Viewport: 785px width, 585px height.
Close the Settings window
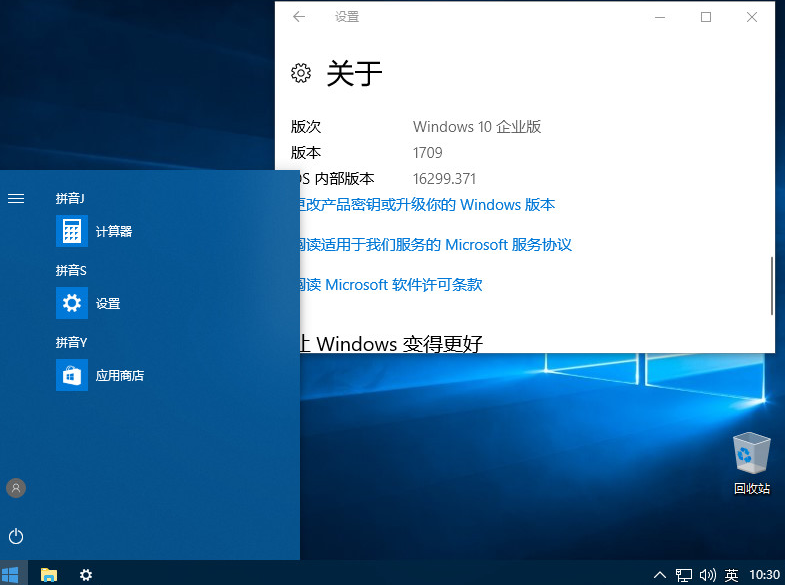click(x=752, y=17)
